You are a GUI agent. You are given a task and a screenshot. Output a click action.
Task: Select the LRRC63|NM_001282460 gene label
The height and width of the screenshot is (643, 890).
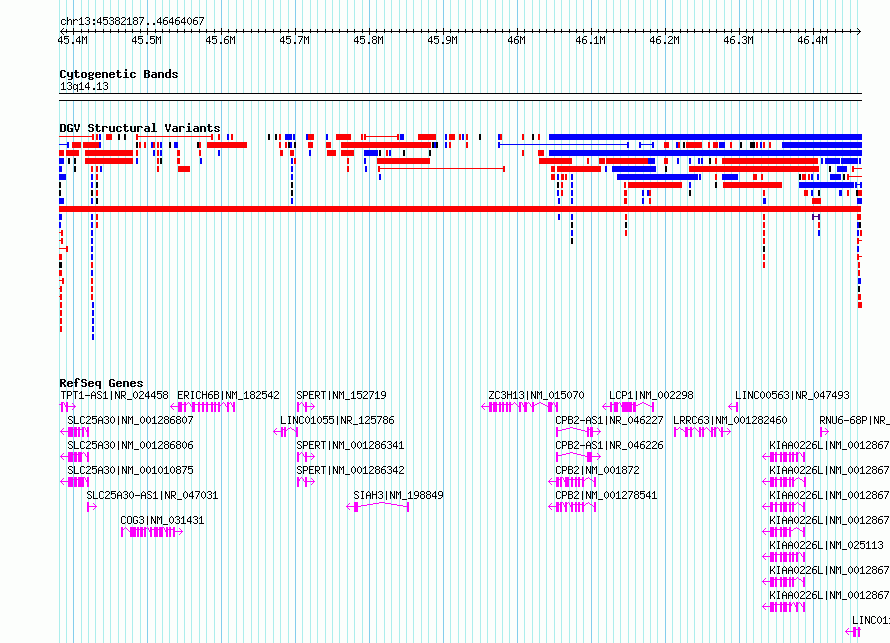point(730,421)
